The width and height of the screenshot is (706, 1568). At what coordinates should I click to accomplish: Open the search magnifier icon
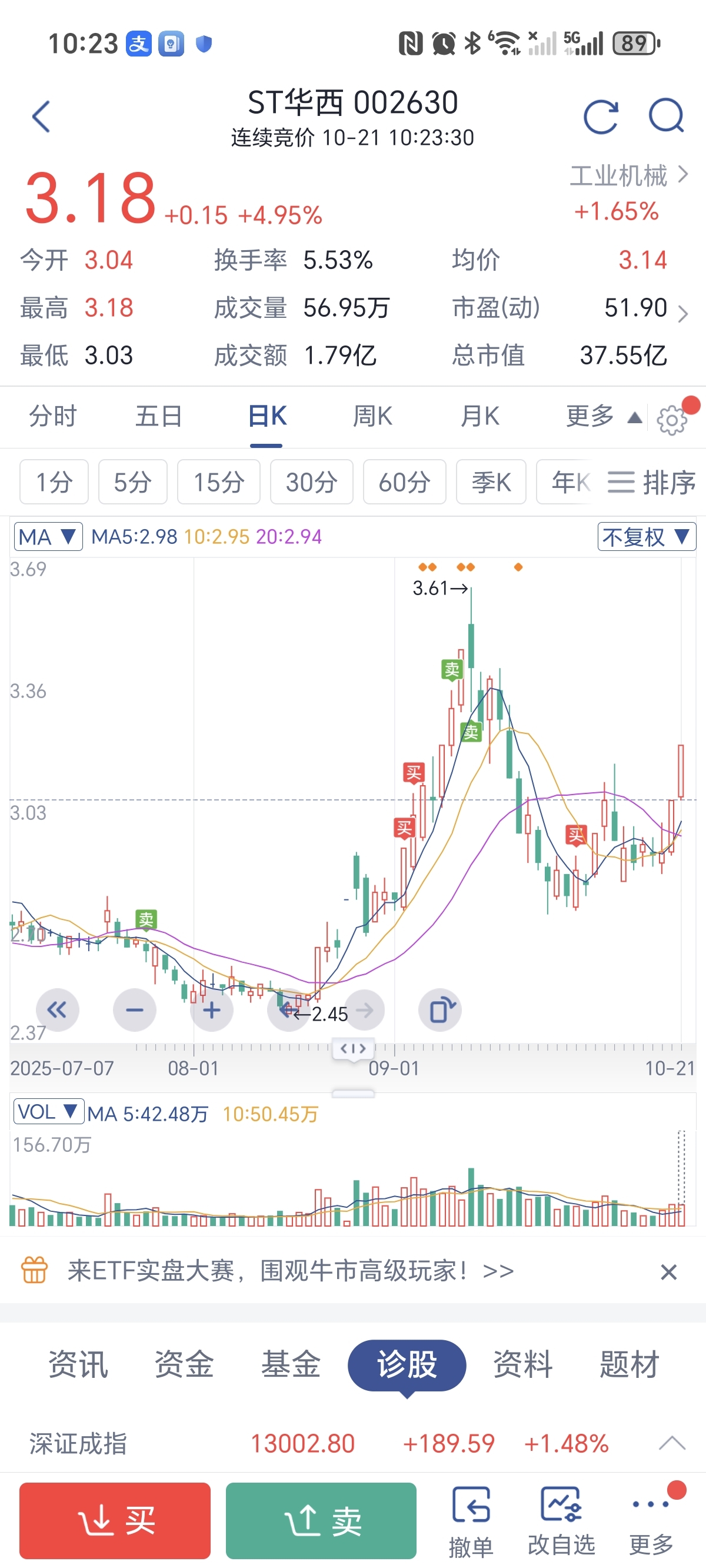point(667,117)
